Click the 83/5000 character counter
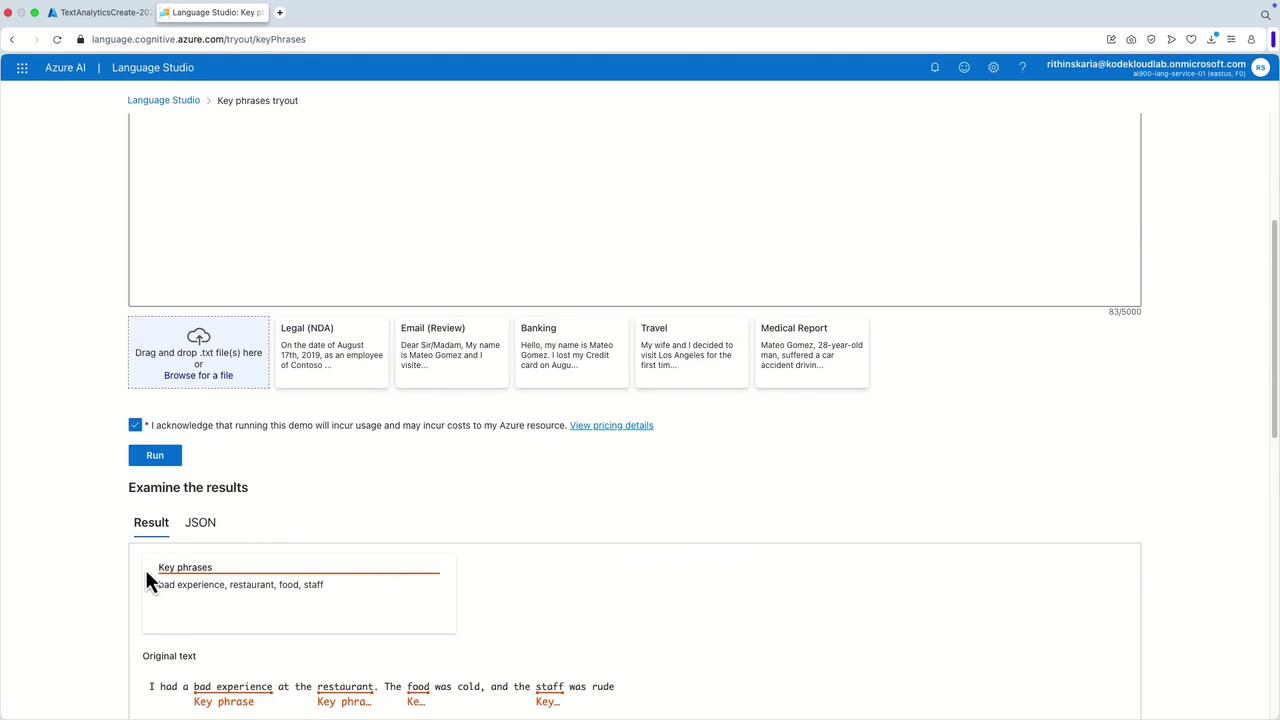1280x720 pixels. point(1125,312)
